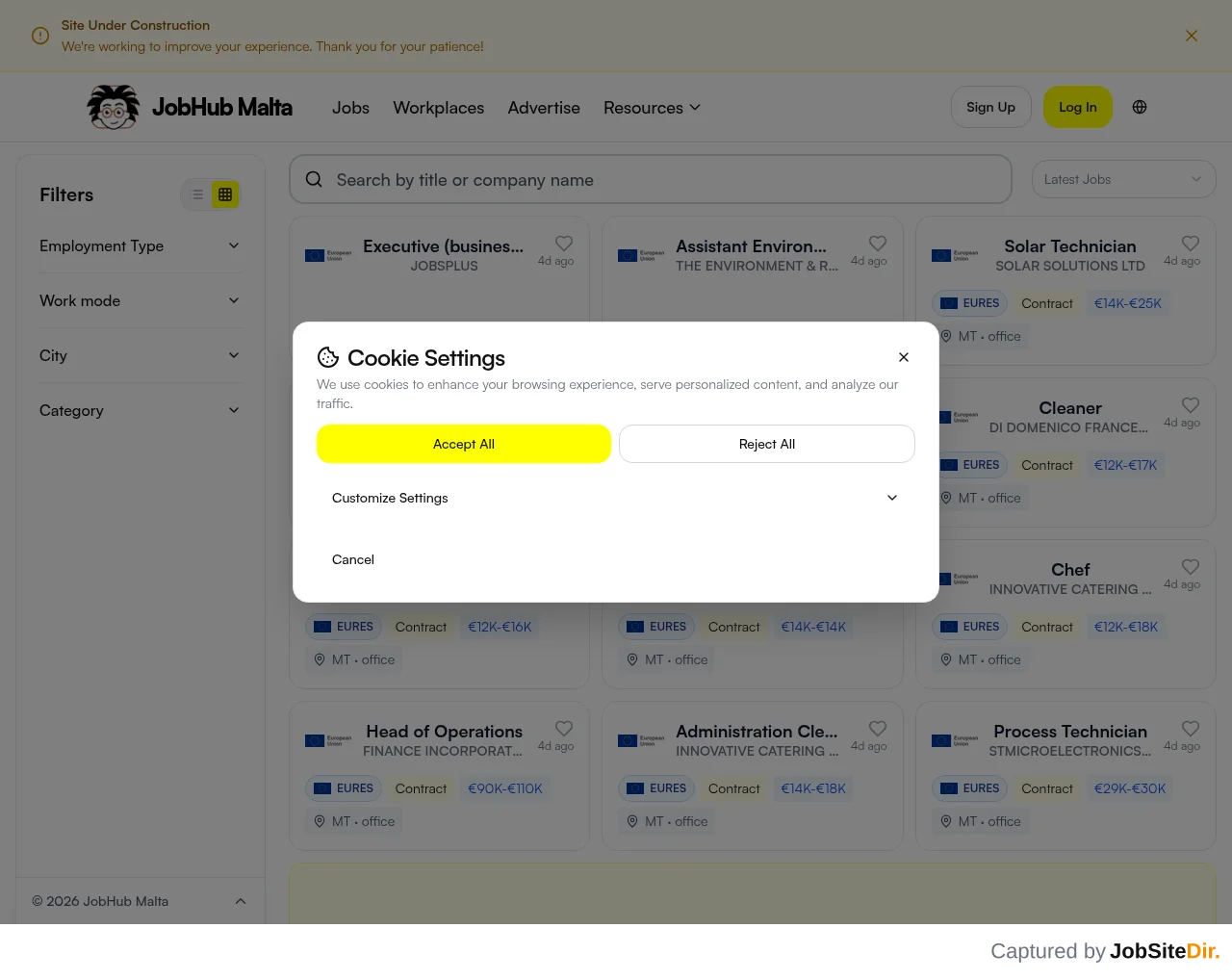Open the Resources menu

tap(652, 108)
